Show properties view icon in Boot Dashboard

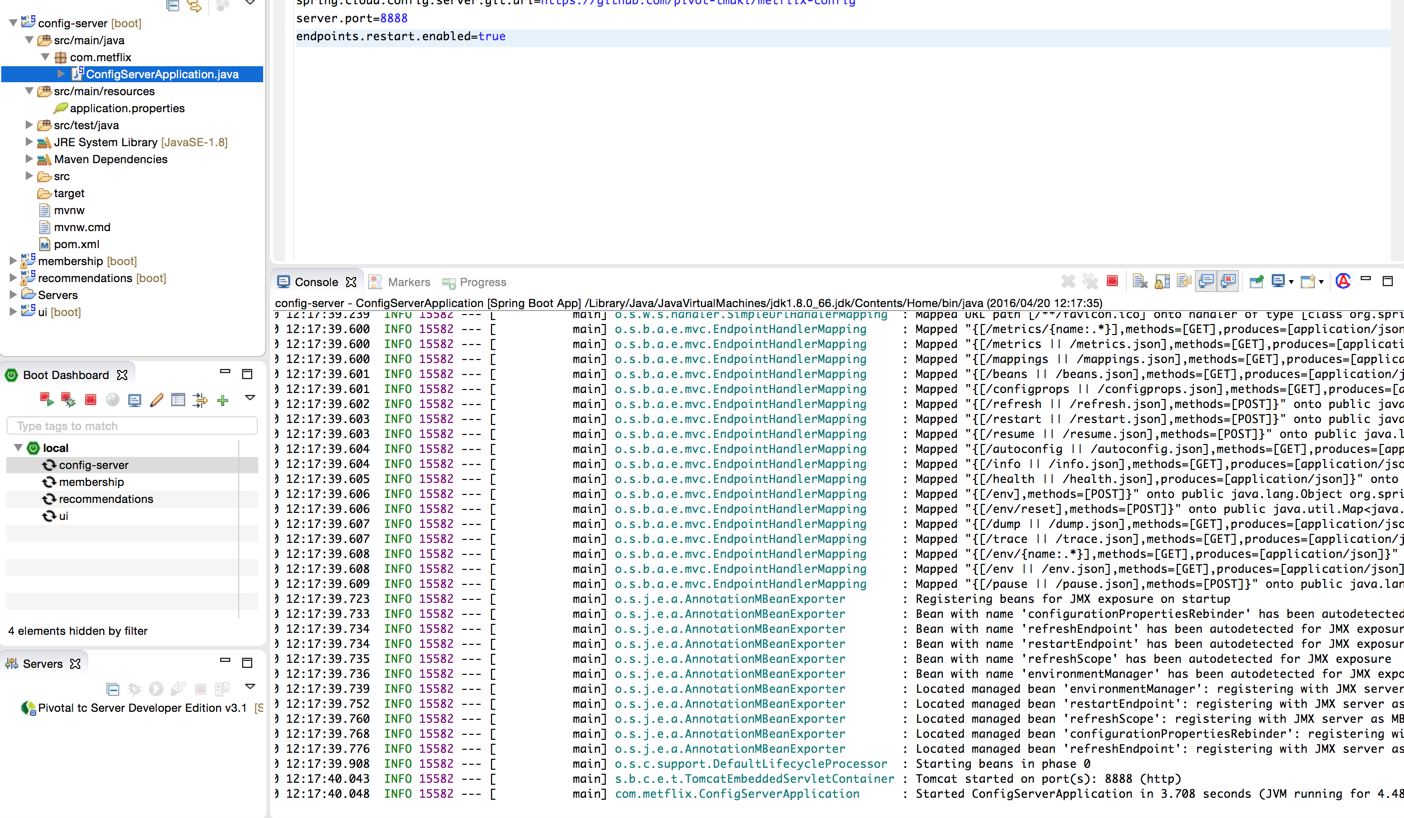point(178,400)
